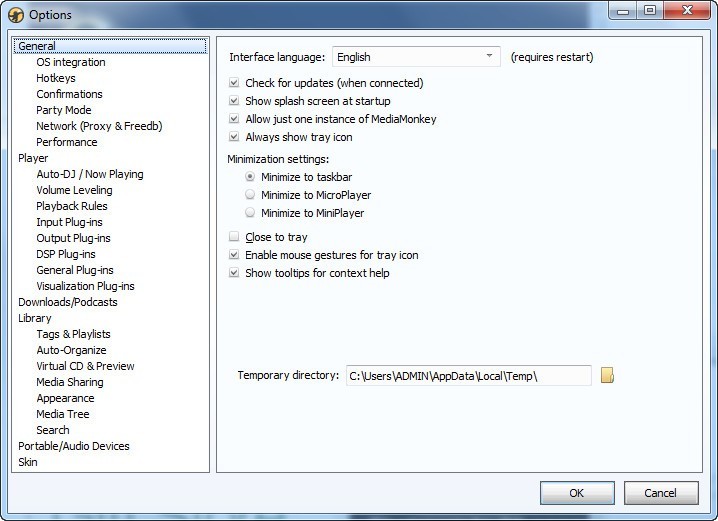
Task: Open Party Mode options
Action: (x=64, y=110)
